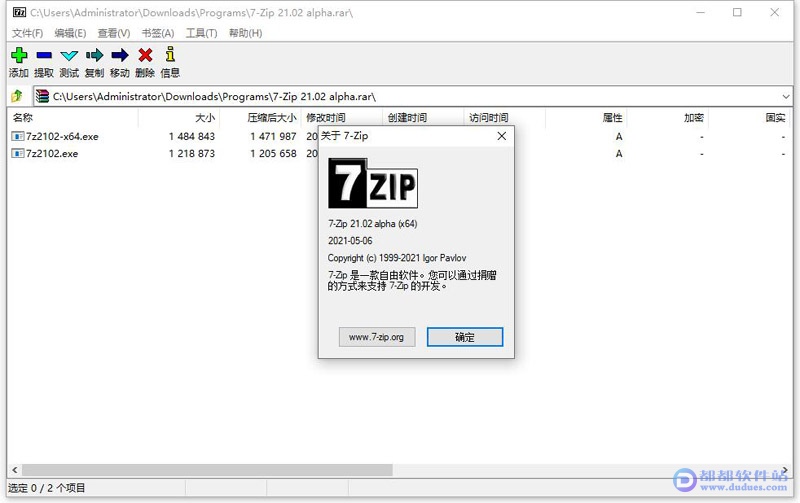800x503 pixels.
Task: Click the Move (移动) blue arrow icon
Action: tap(120, 55)
